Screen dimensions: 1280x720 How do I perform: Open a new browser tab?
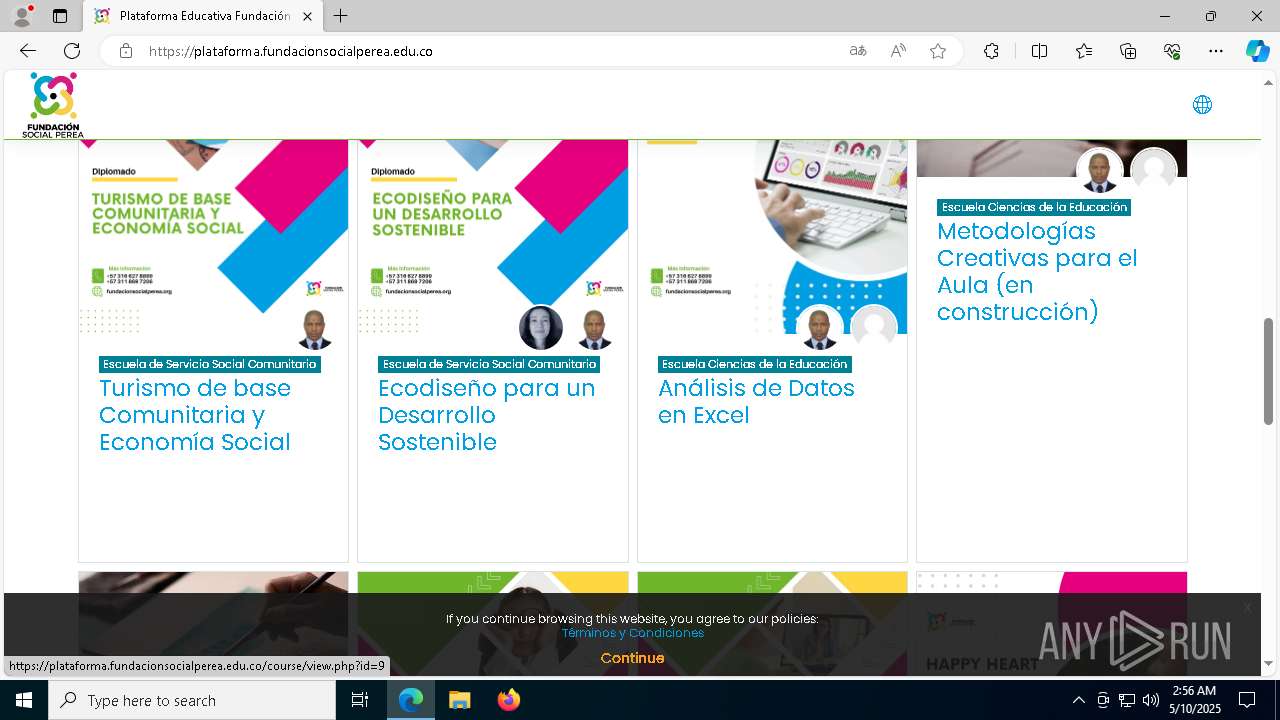(341, 16)
